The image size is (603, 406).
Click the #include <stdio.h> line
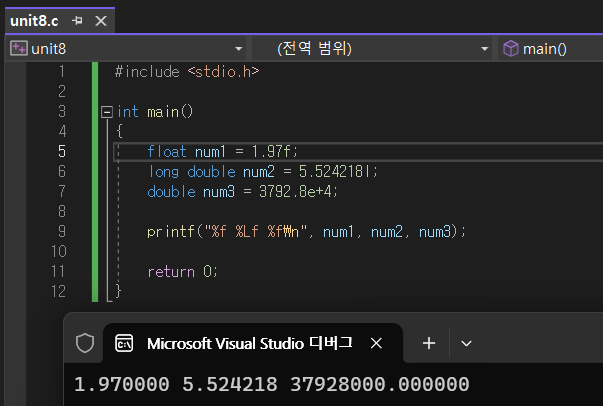pyautogui.click(x=187, y=72)
